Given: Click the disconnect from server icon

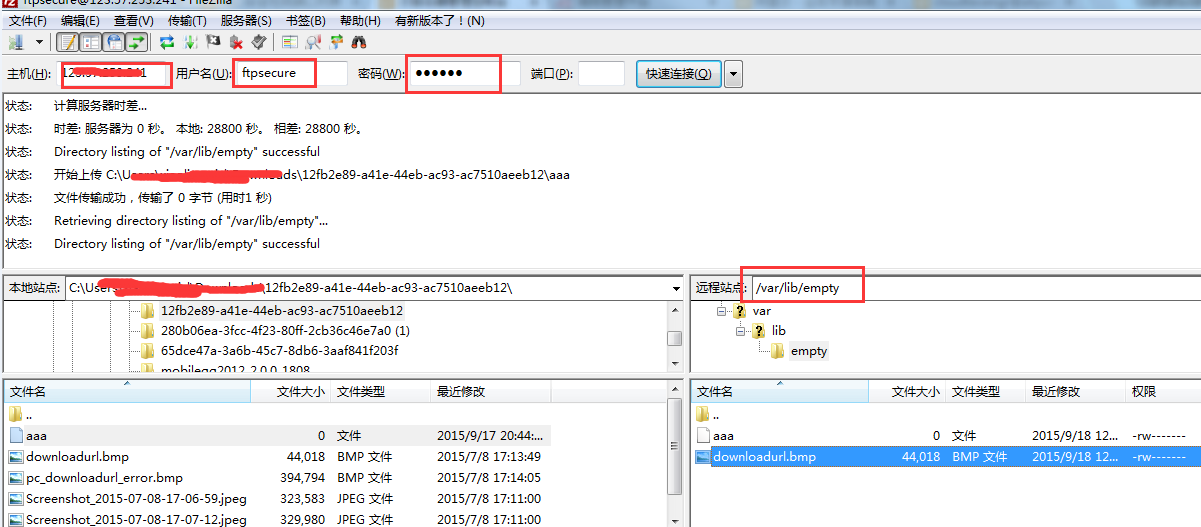Looking at the screenshot, I should [236, 42].
